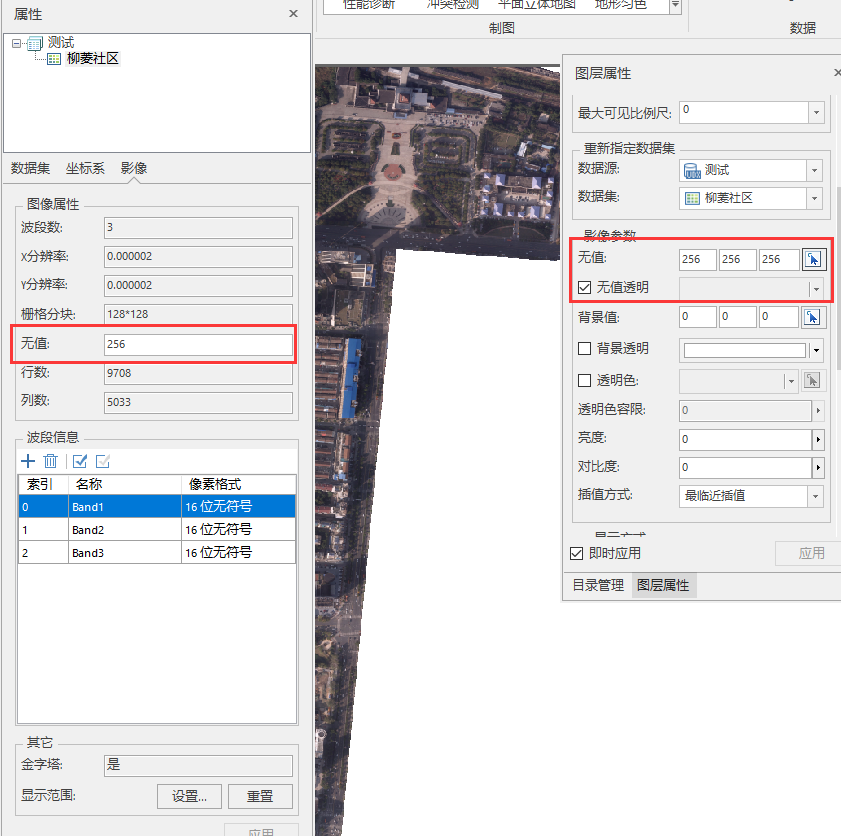Viewport: 841px width, 836px height.
Task: Open the 数据源 dropdown showing 测试
Action: pos(814,171)
